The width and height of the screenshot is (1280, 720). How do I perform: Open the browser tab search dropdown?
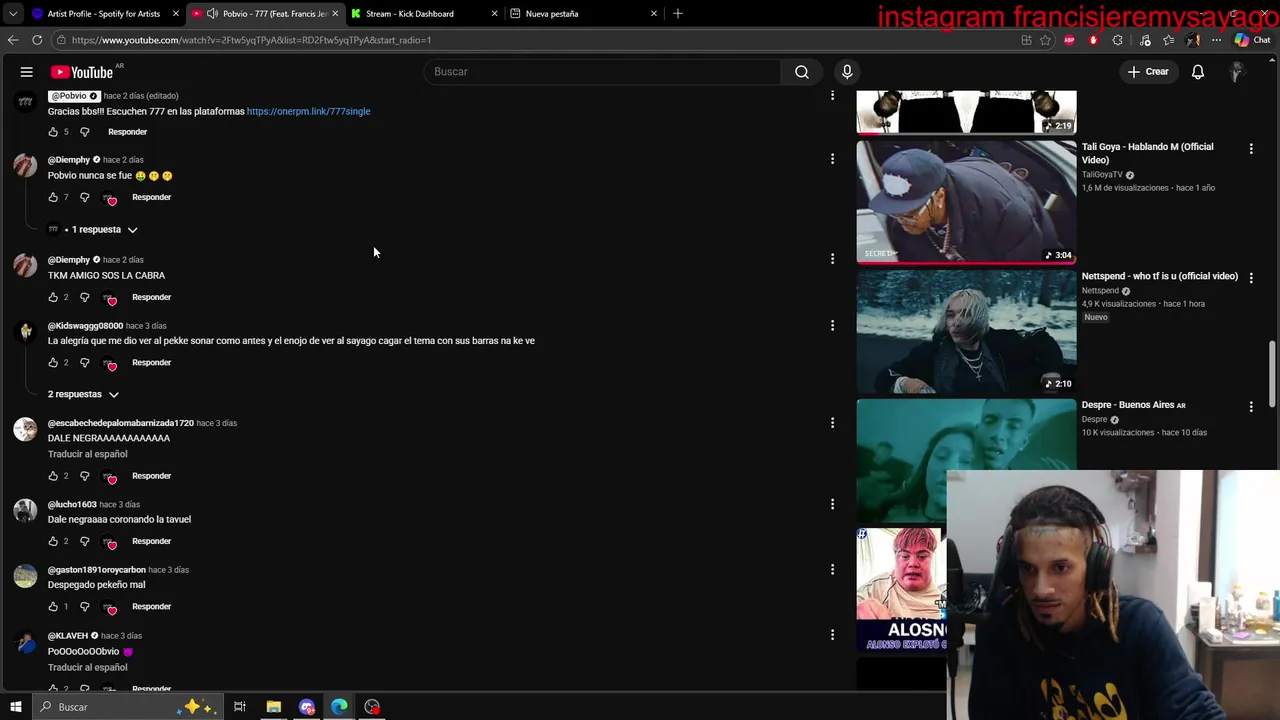coord(12,14)
